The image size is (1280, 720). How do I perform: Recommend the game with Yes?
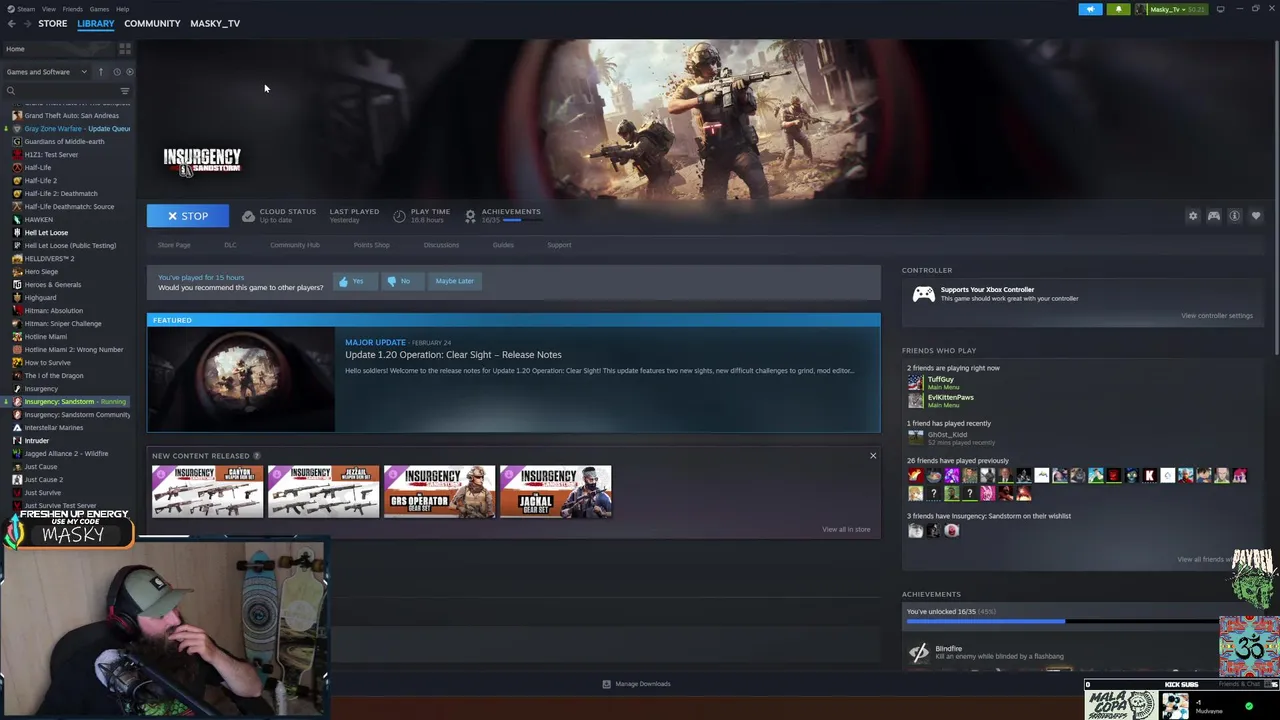(x=353, y=281)
